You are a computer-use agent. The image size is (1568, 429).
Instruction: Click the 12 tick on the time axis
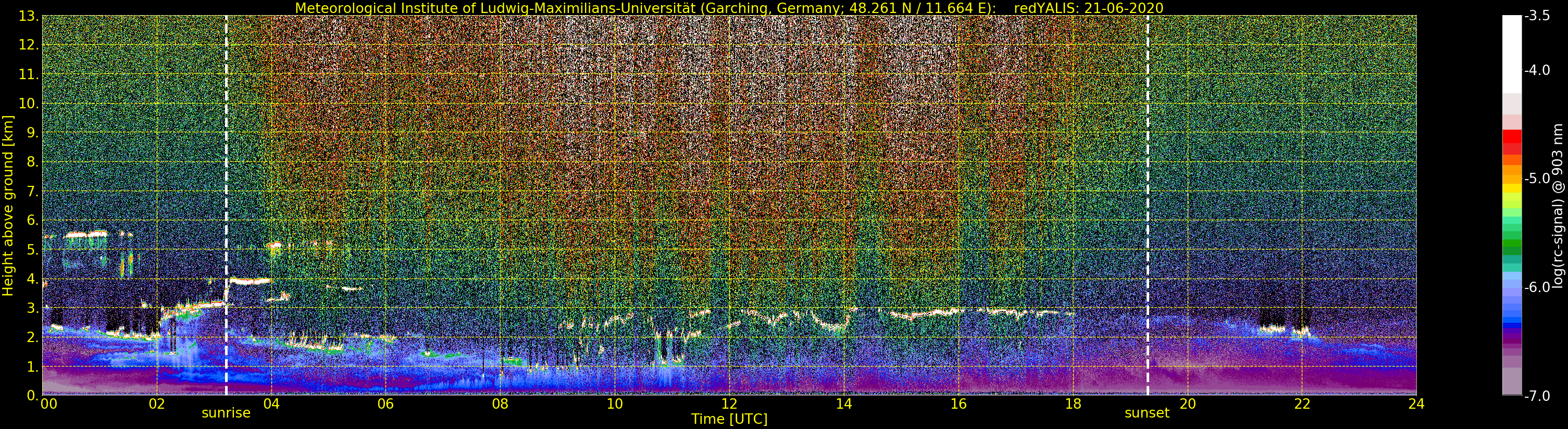point(729,405)
